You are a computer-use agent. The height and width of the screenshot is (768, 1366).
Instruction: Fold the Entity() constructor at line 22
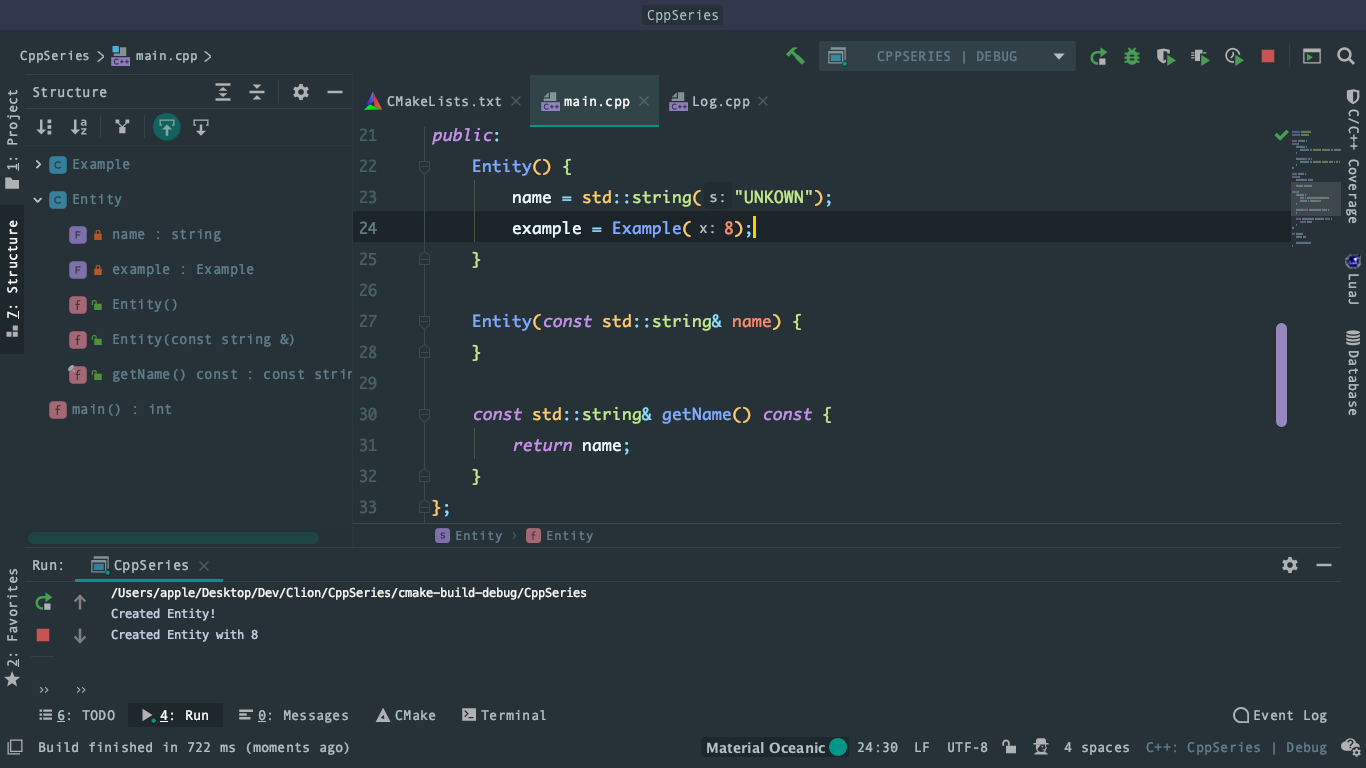coord(424,166)
